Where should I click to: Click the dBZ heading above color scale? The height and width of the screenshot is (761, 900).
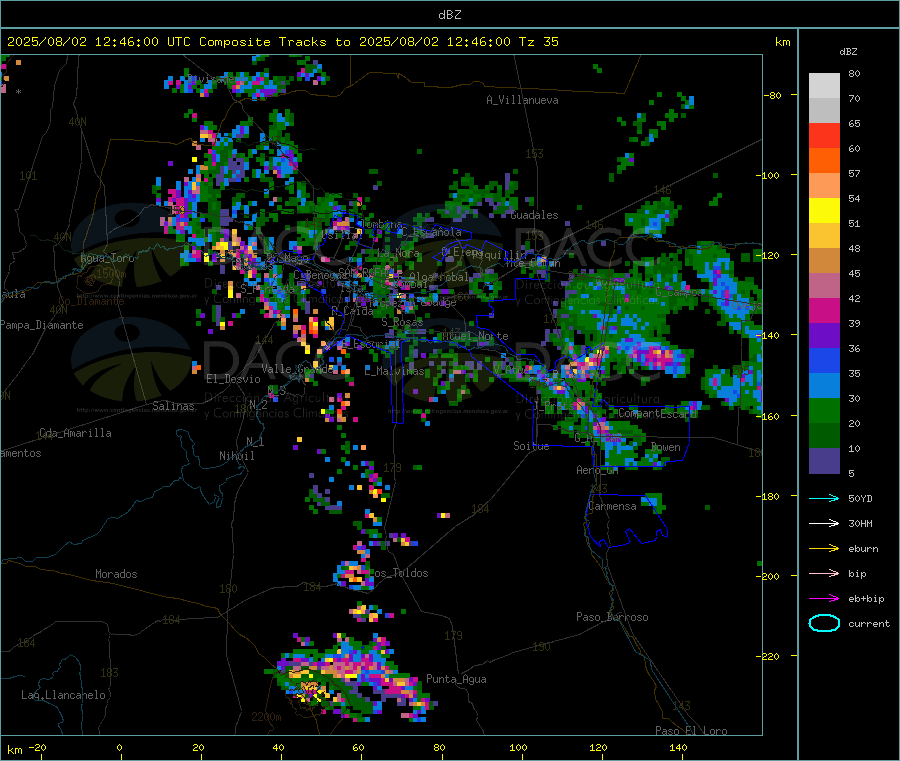pos(848,52)
